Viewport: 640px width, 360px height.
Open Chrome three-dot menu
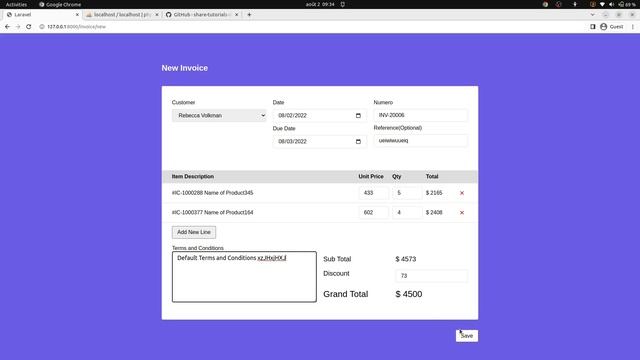pos(633,27)
